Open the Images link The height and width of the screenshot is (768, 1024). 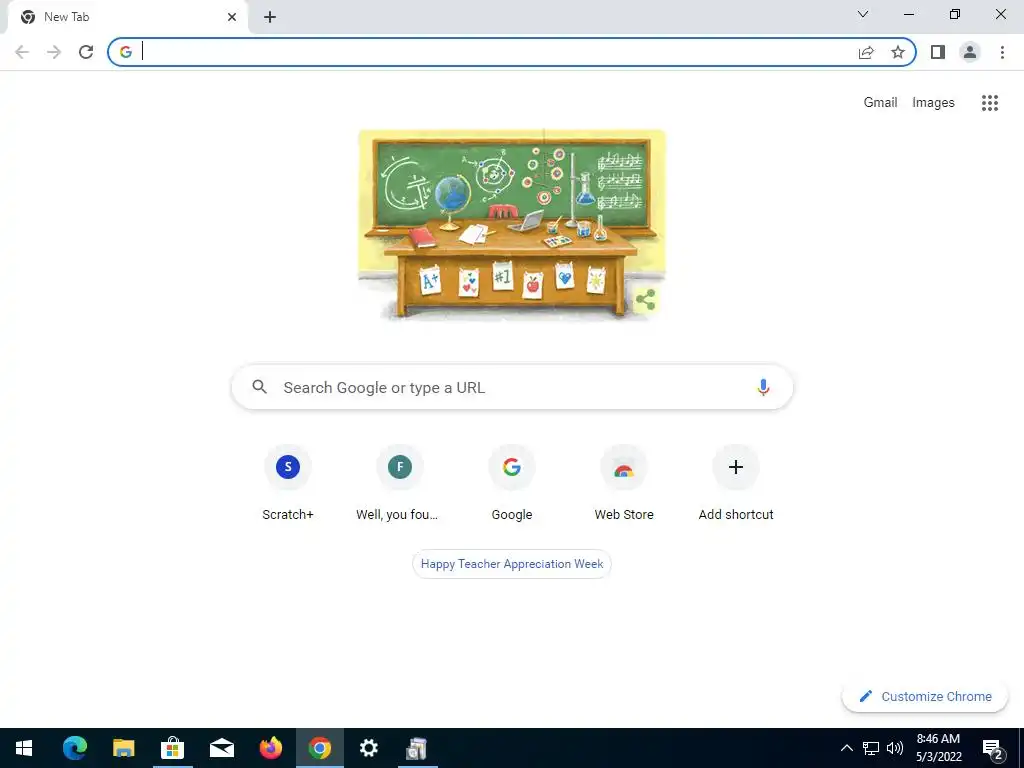coord(933,103)
